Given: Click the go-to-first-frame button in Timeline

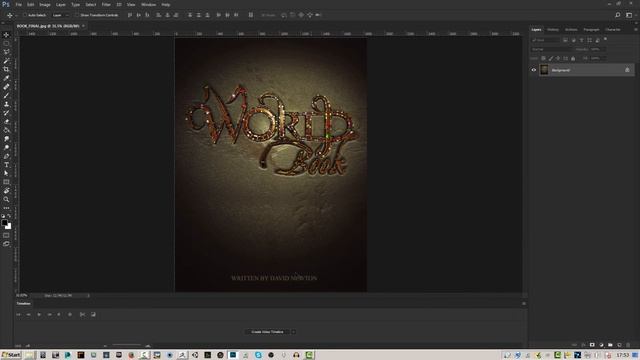Looking at the screenshot, I should click(18, 314).
